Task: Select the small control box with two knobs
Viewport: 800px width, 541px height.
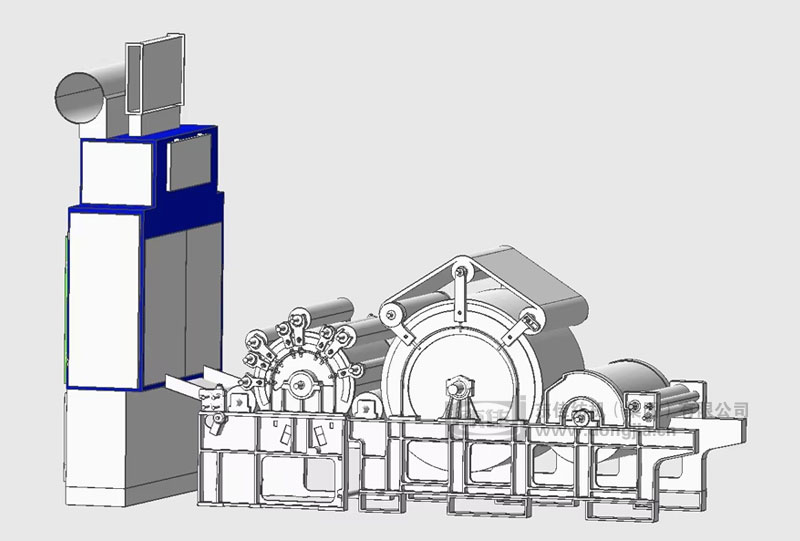Action: coord(641,408)
